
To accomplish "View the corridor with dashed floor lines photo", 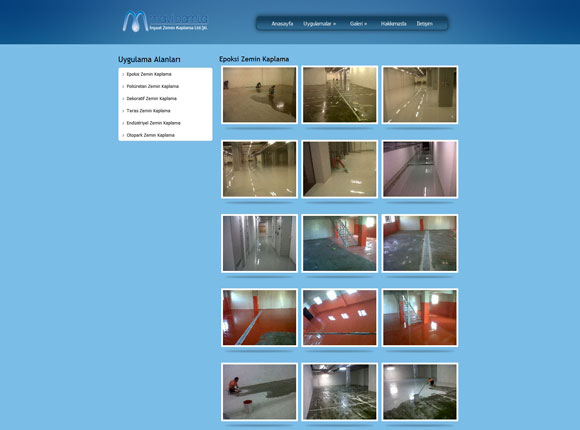I will [x=420, y=95].
